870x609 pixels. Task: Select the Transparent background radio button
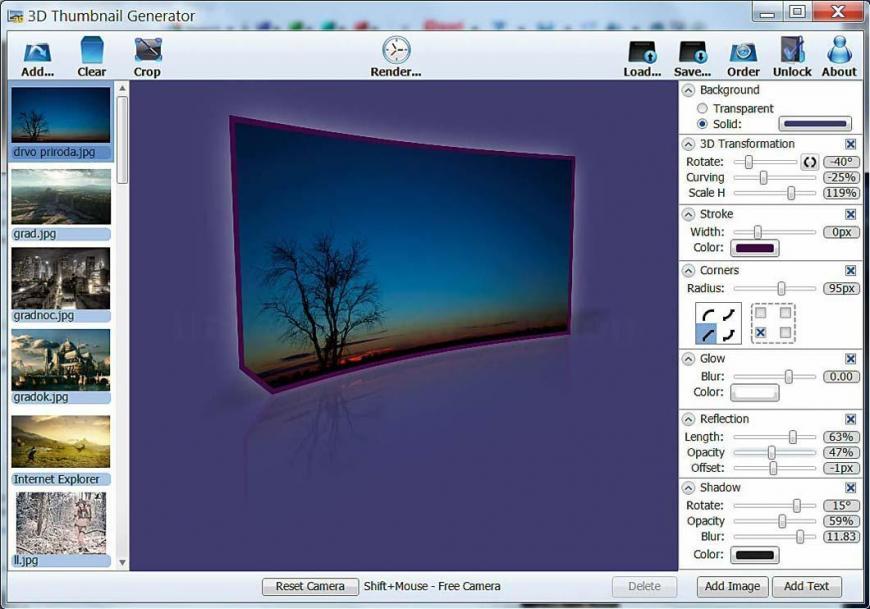[x=702, y=108]
